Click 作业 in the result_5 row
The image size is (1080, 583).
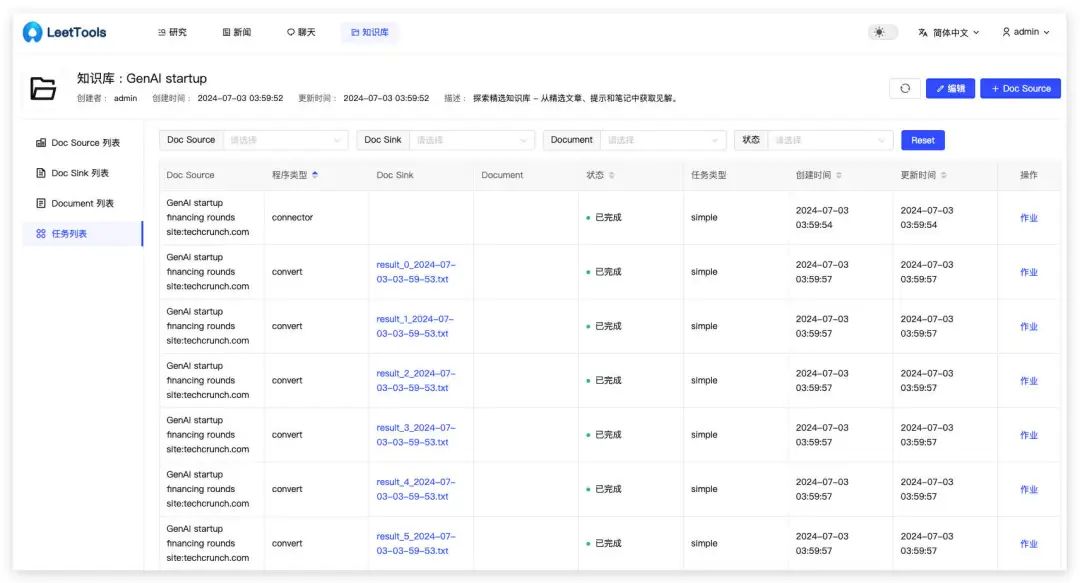(x=1028, y=544)
